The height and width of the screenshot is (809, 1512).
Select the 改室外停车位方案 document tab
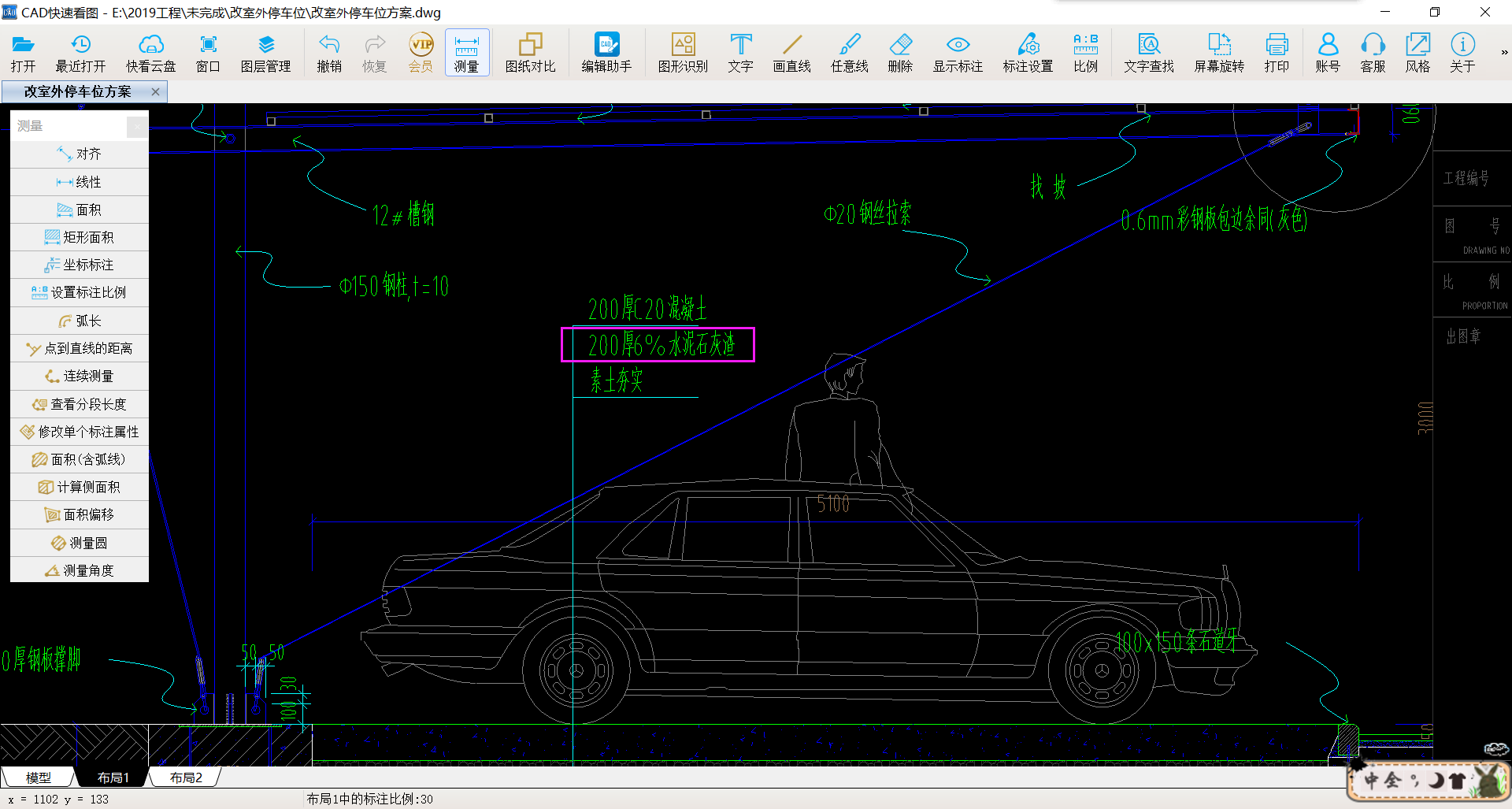84,91
